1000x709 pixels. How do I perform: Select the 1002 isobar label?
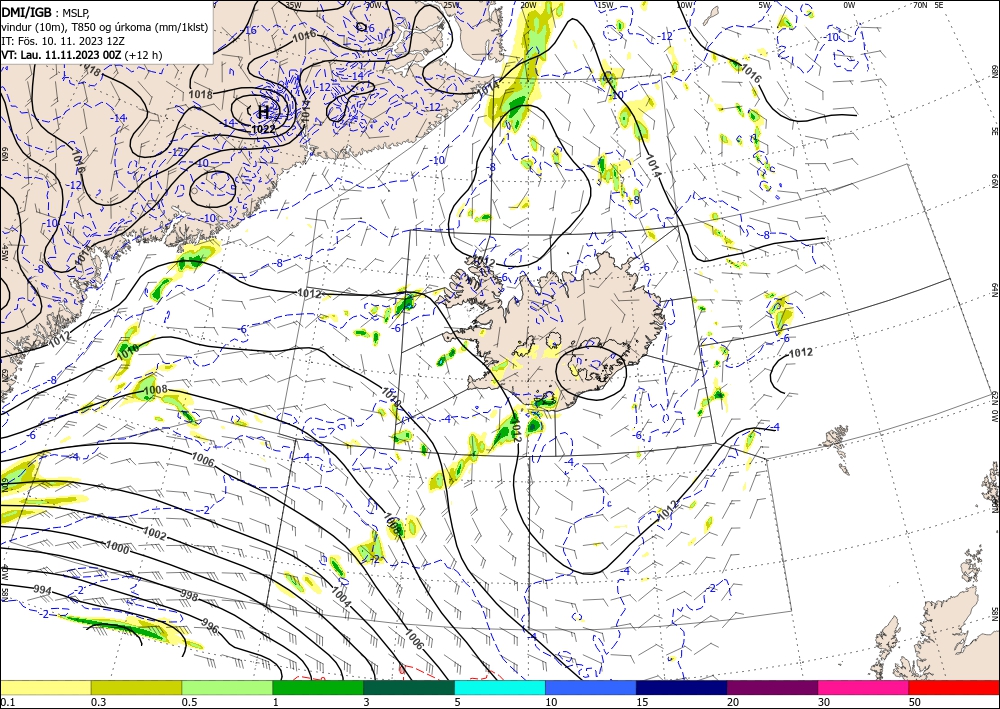coord(154,534)
